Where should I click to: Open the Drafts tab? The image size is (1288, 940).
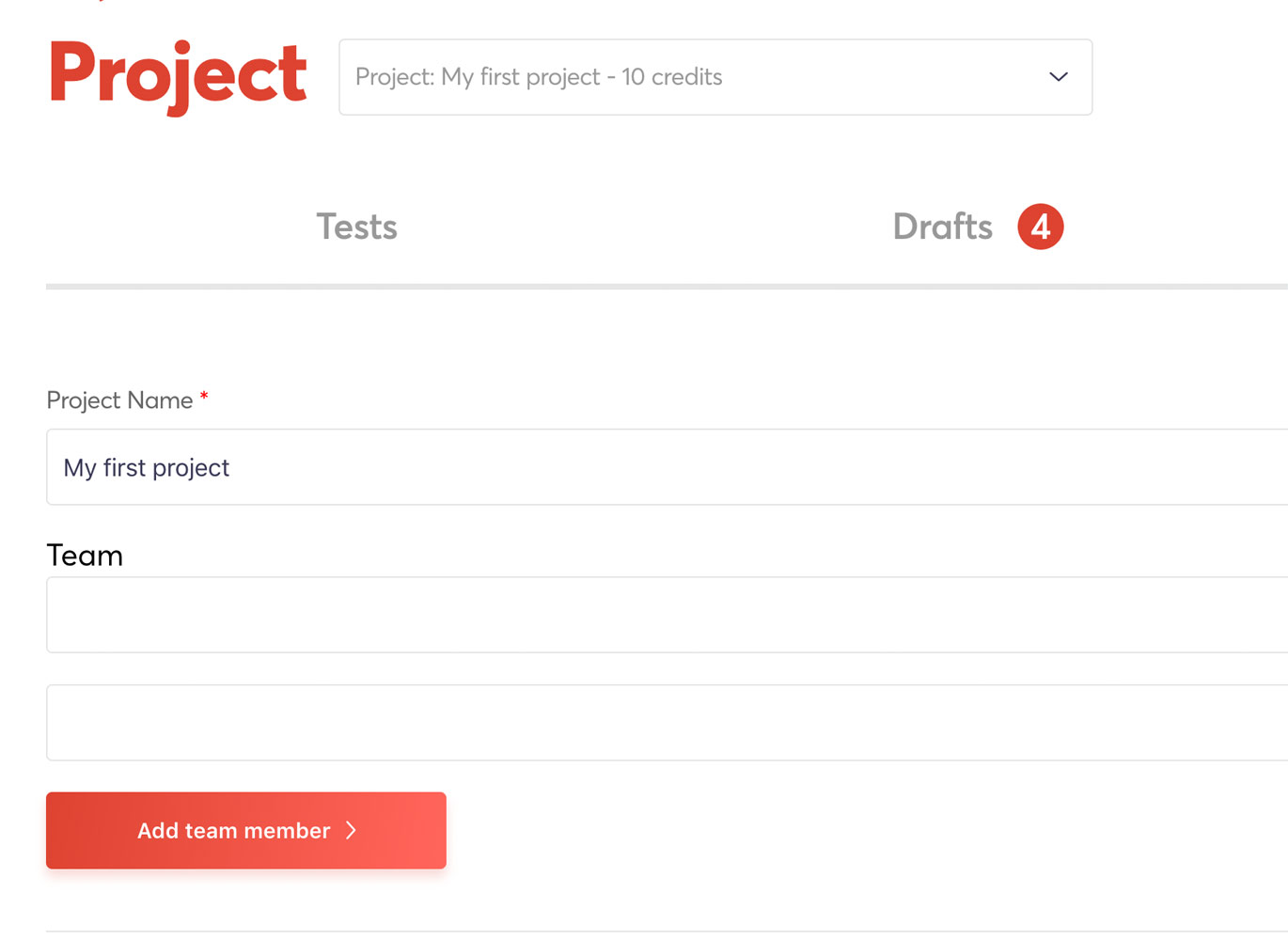point(942,227)
